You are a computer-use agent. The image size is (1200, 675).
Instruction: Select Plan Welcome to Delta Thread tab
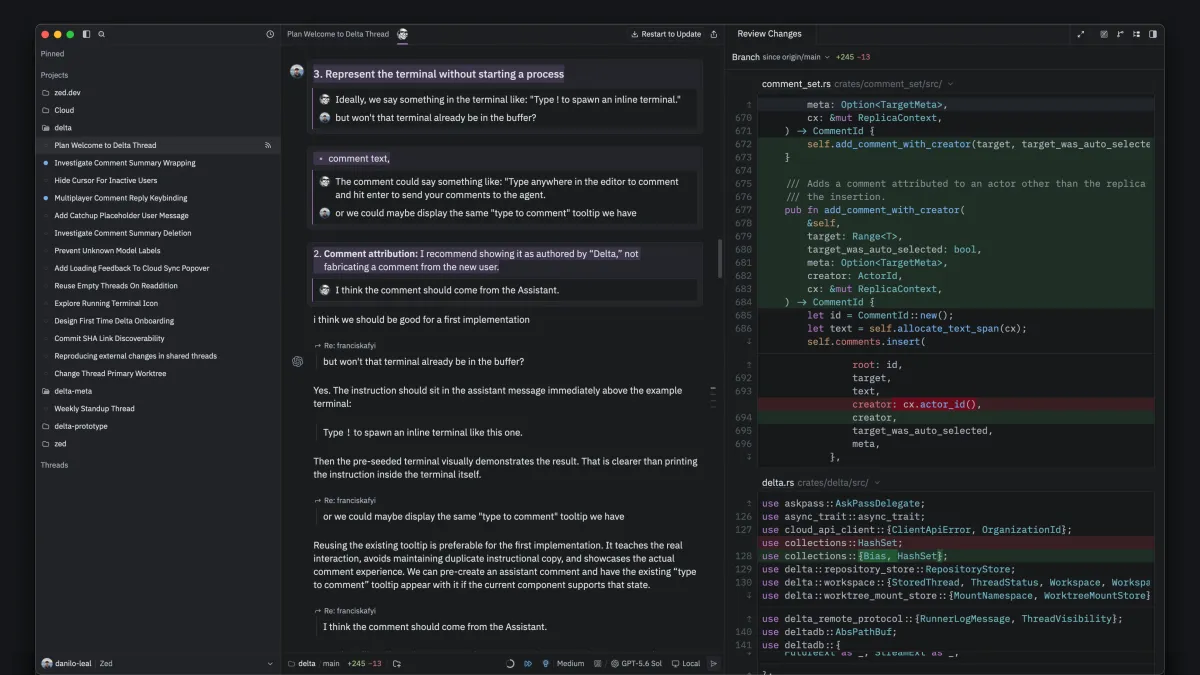click(338, 34)
